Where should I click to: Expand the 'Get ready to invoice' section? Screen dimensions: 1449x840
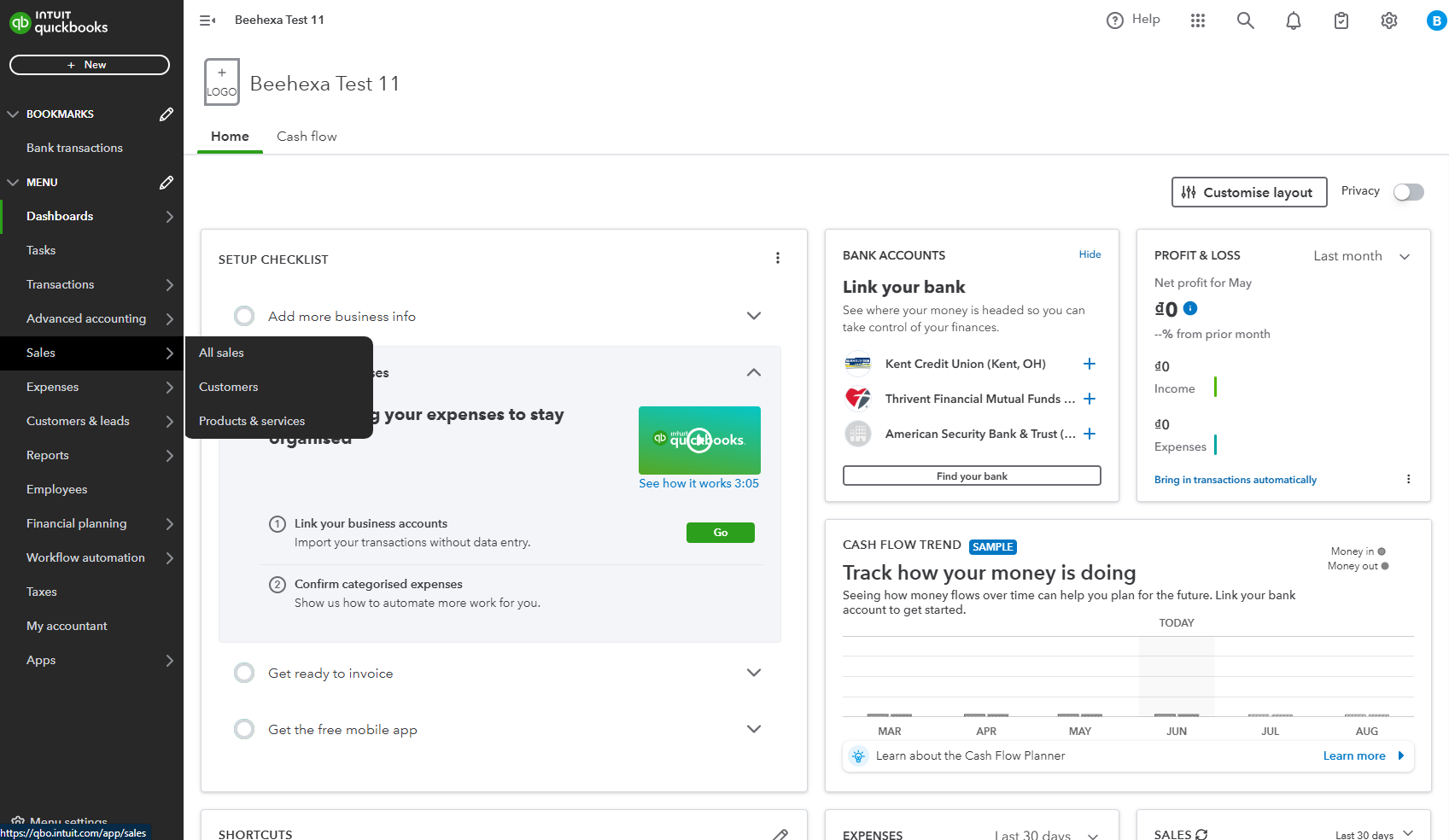754,672
